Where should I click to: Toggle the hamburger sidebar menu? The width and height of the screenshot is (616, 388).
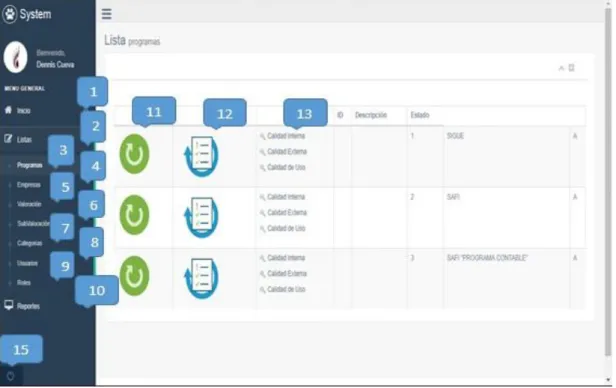pos(106,14)
